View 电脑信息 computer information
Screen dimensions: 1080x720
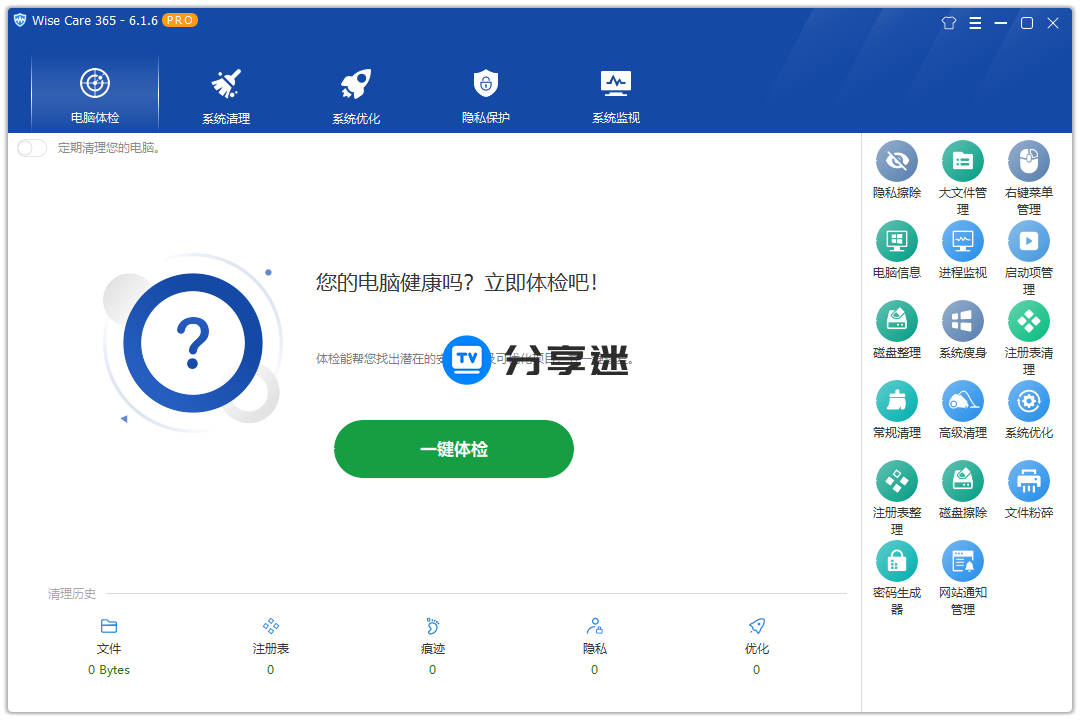(896, 241)
